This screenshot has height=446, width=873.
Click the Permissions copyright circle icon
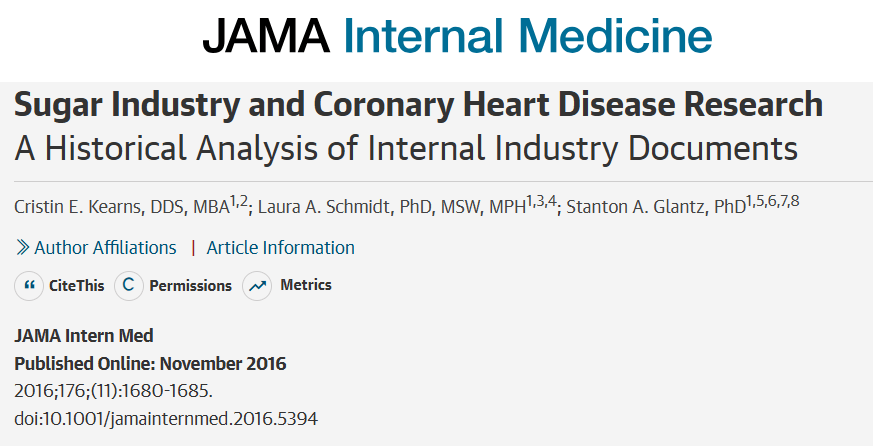coord(127,286)
